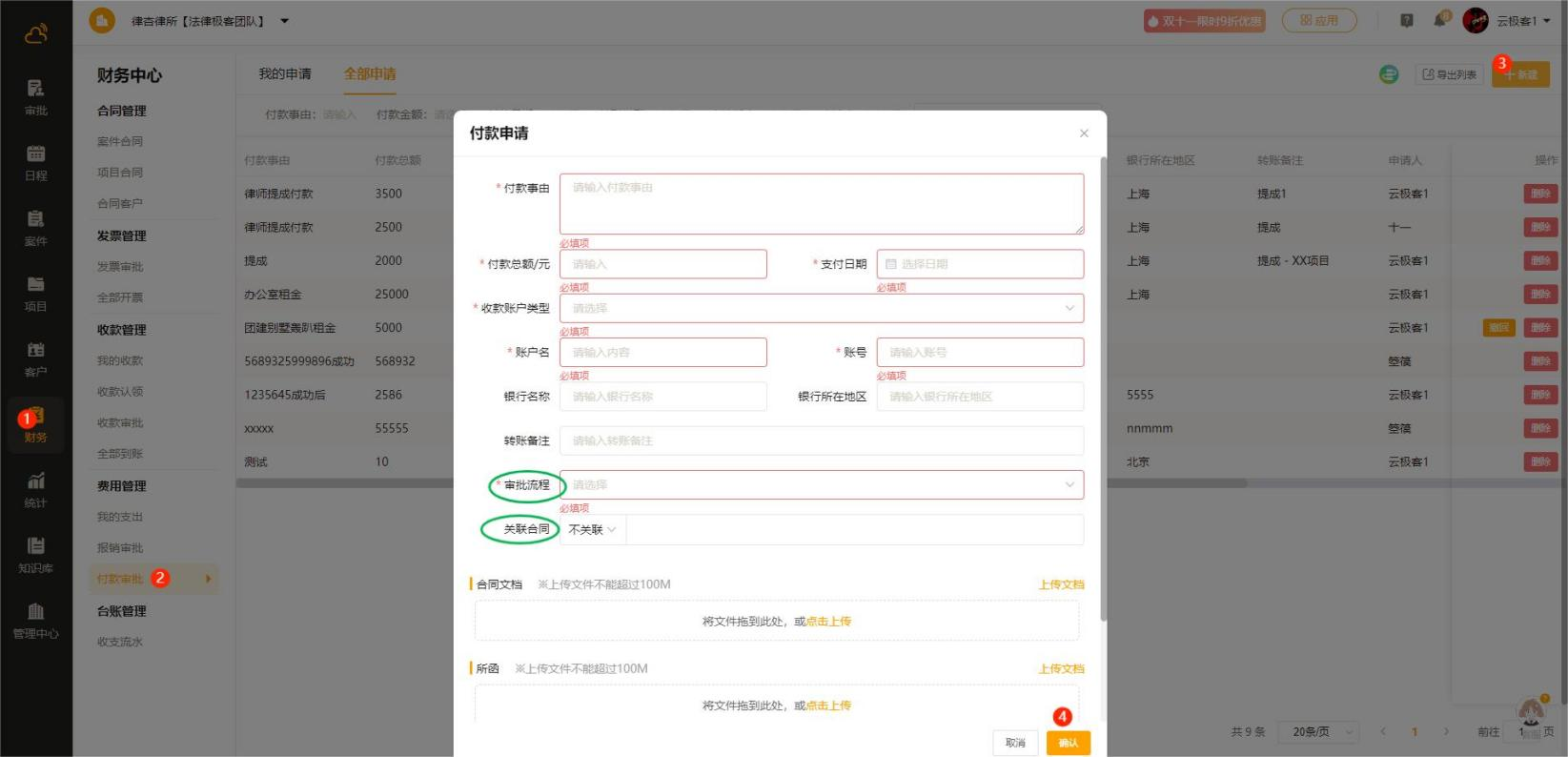1568x757 pixels.
Task: Go to 案件 cases sidebar icon
Action: (35, 227)
